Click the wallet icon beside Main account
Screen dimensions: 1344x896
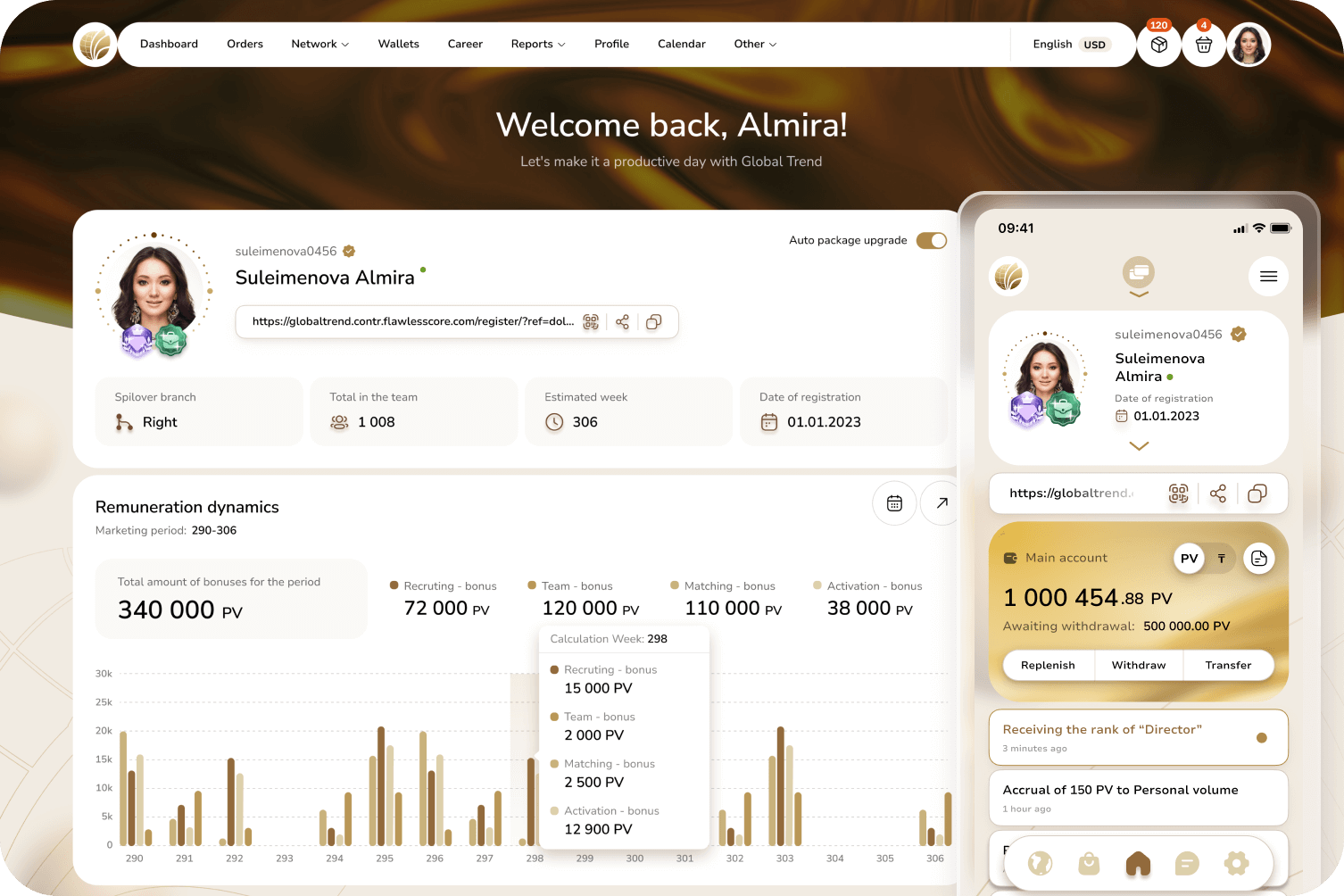[x=1010, y=558]
